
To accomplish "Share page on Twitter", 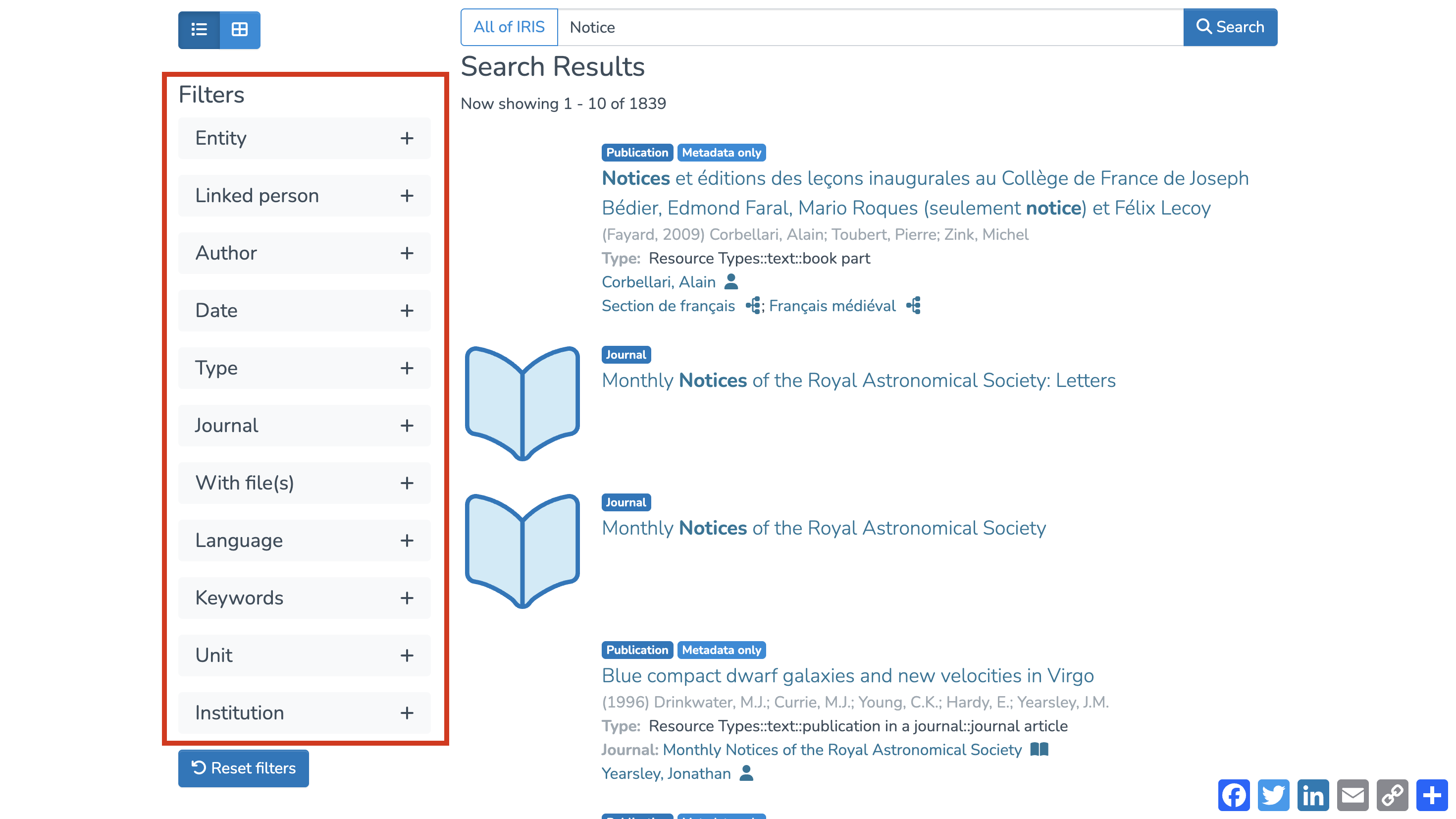I will 1273,795.
